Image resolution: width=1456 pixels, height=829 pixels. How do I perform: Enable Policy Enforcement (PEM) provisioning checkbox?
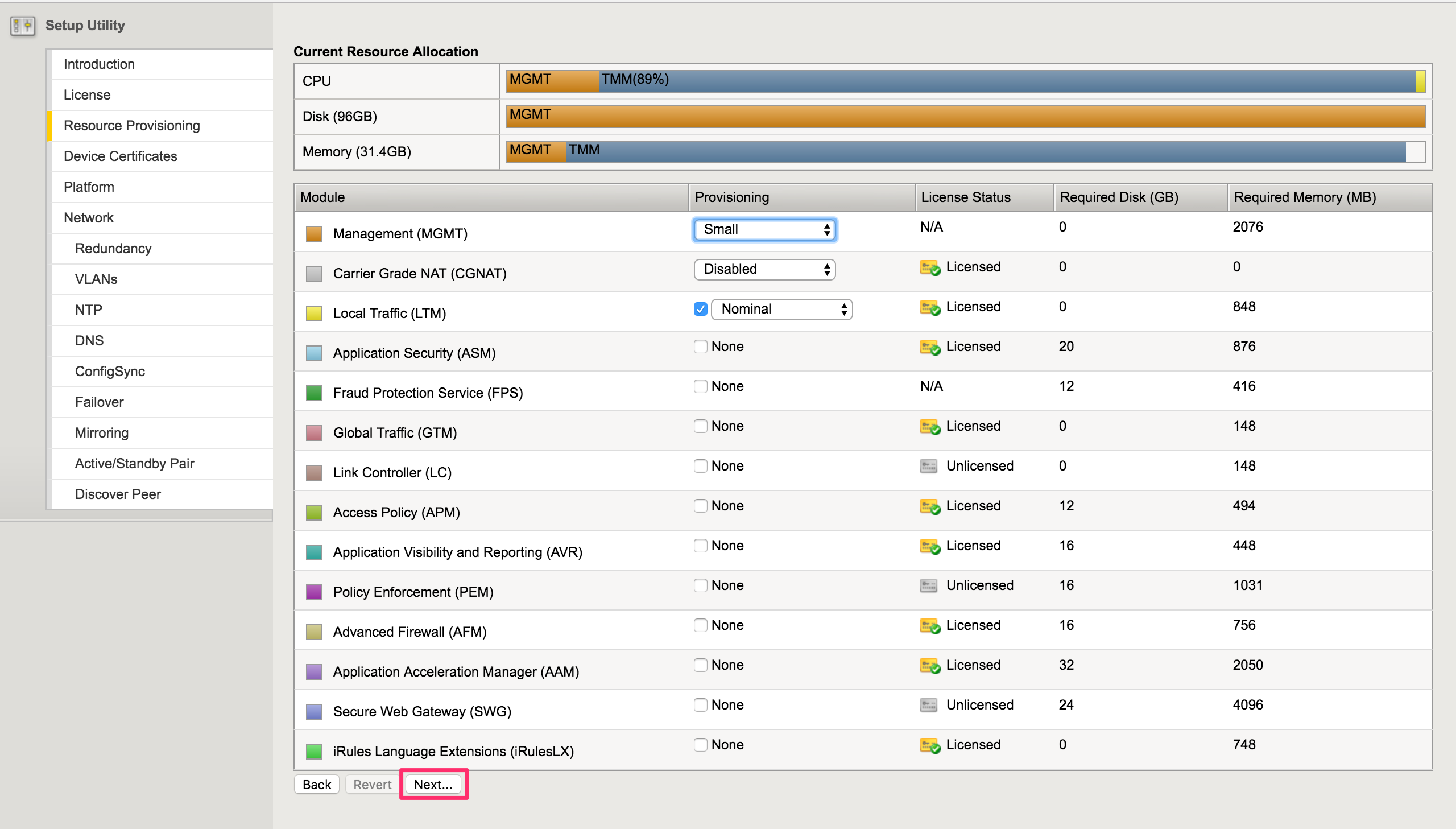tap(700, 586)
